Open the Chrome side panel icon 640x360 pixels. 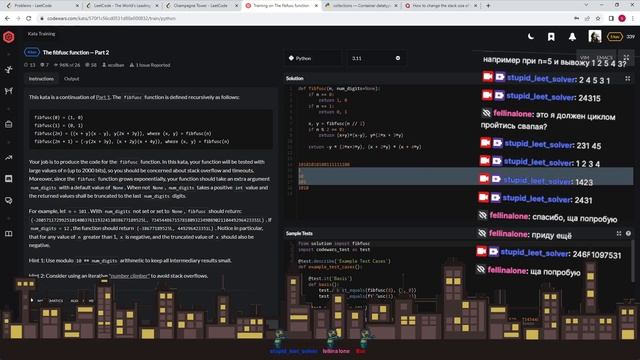click(x=611, y=18)
